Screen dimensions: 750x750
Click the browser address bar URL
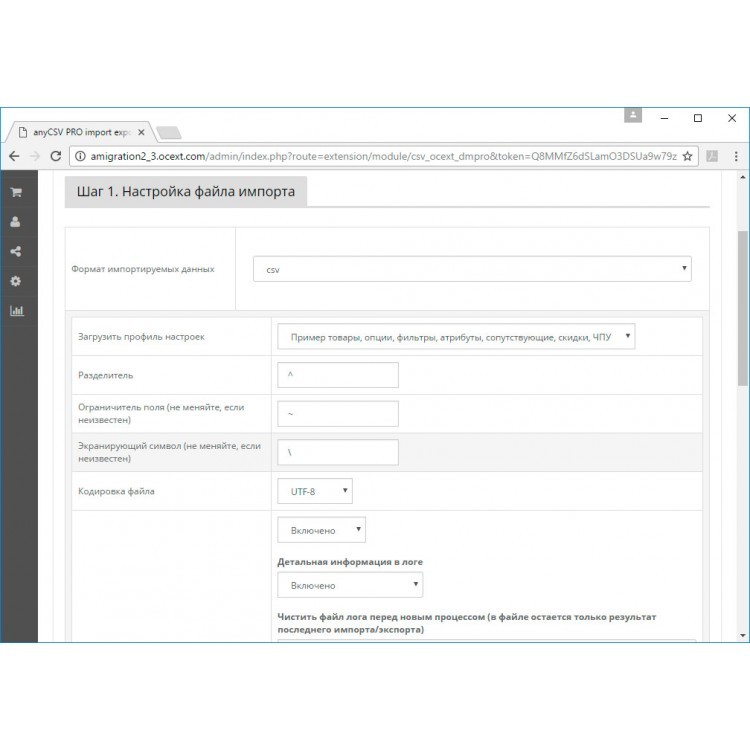tap(383, 156)
